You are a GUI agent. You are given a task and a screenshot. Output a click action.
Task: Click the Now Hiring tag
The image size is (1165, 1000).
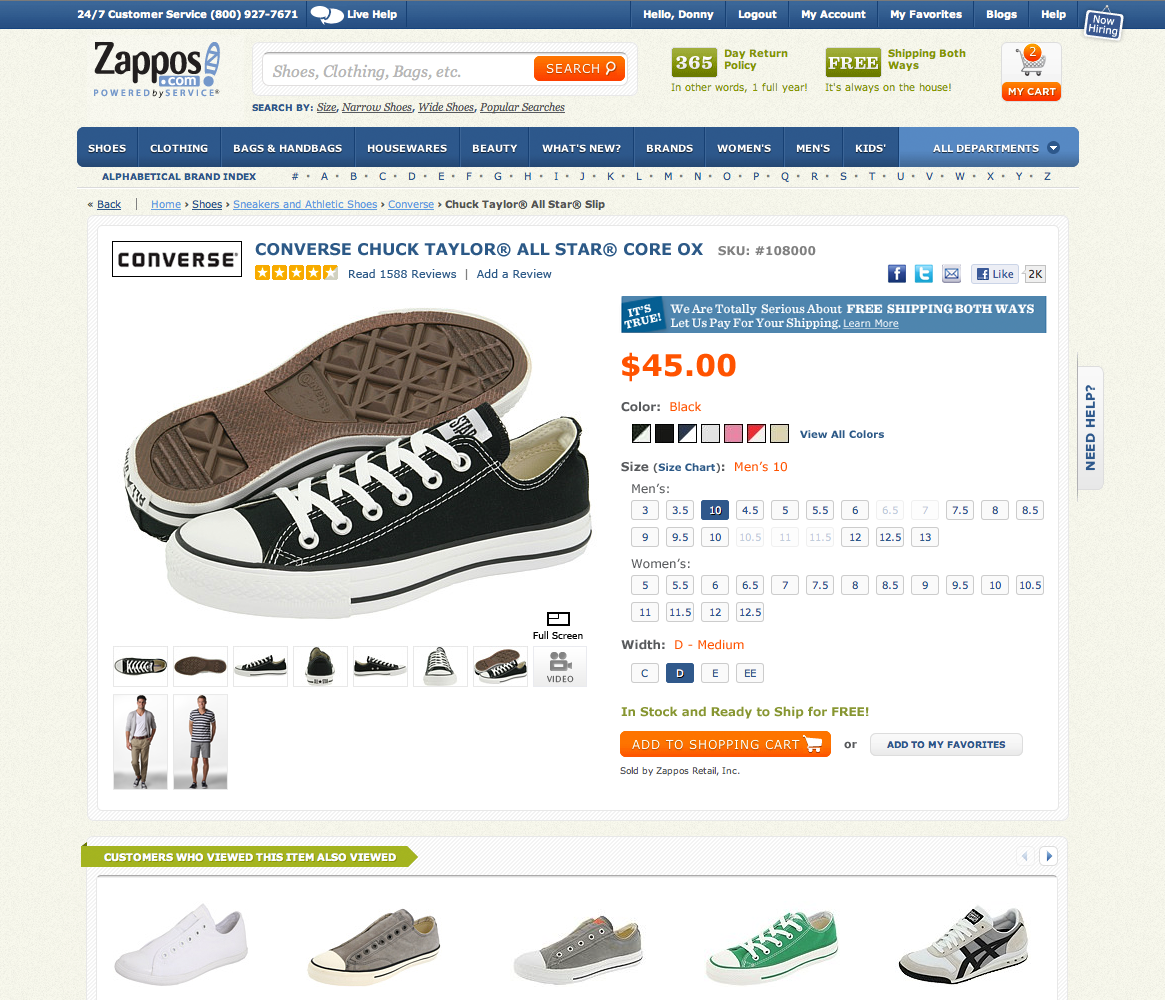coord(1103,24)
